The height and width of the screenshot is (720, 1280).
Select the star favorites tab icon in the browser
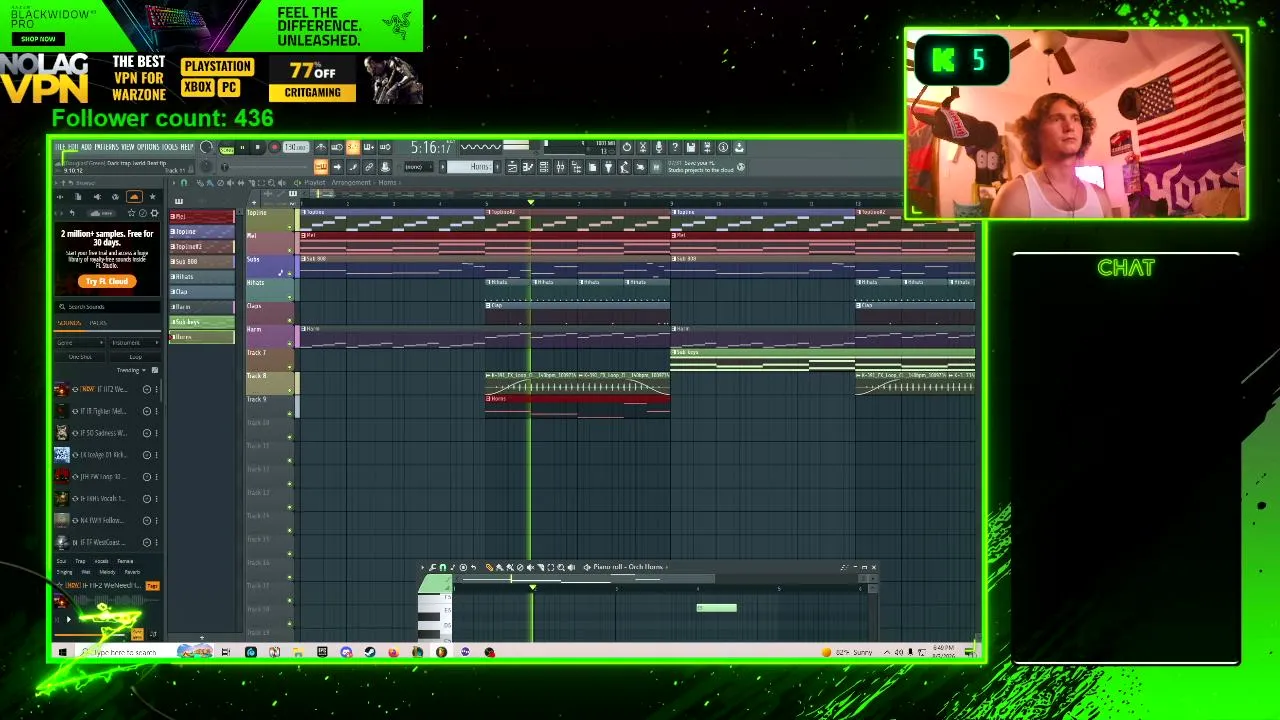pyautogui.click(x=153, y=197)
